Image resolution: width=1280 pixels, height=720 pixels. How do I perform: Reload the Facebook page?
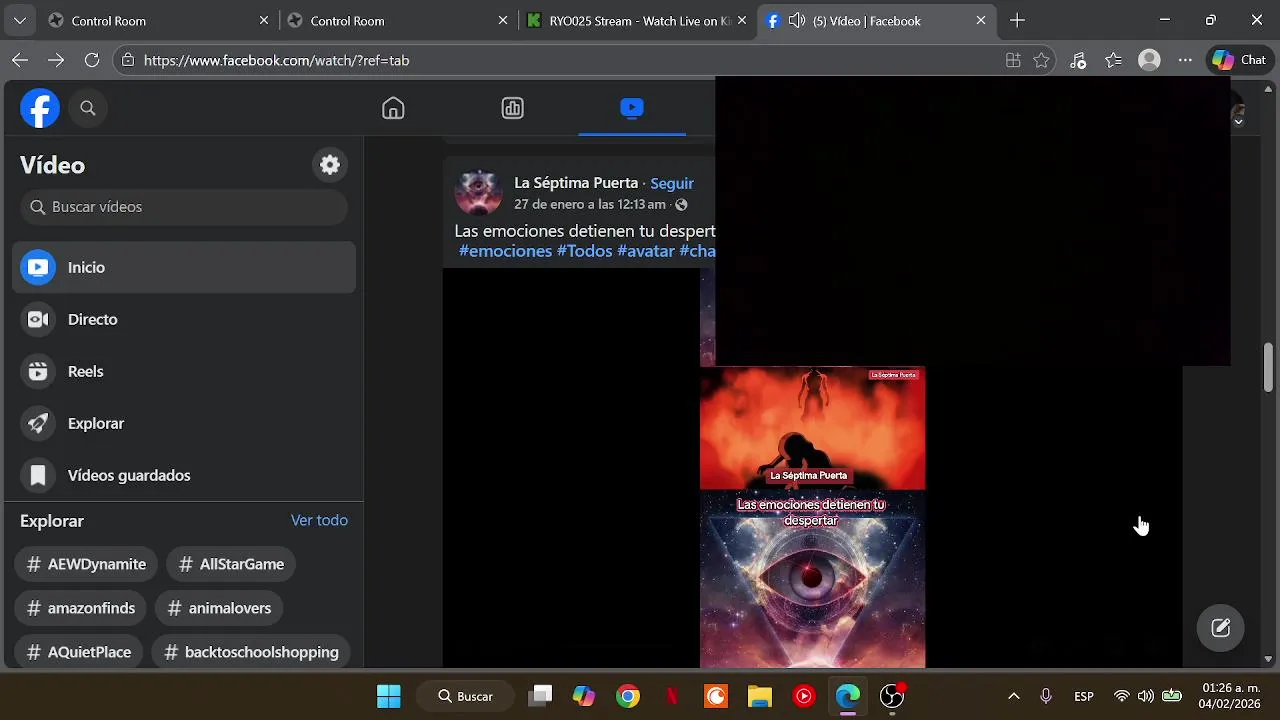click(92, 60)
